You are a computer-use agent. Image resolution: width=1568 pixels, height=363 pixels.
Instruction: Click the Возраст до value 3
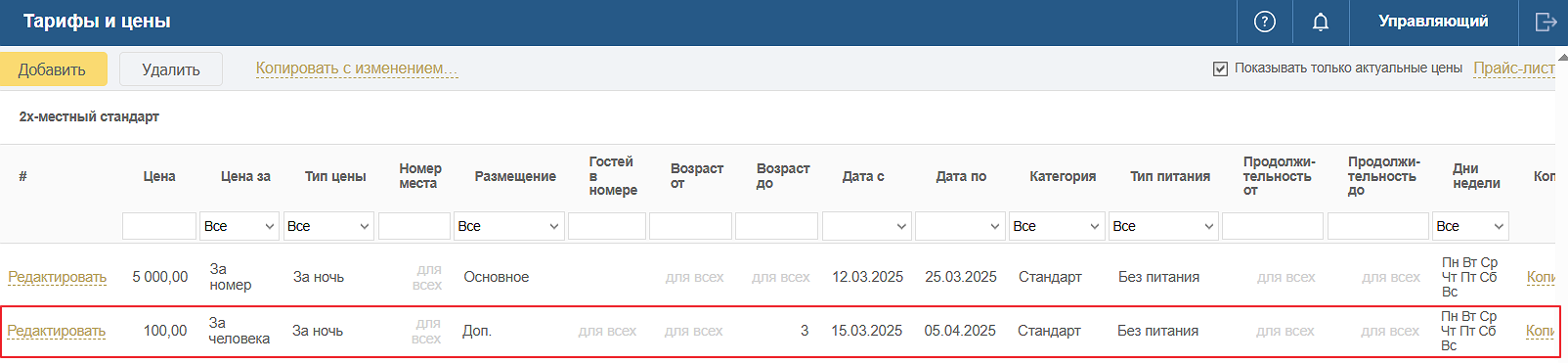coord(805,331)
